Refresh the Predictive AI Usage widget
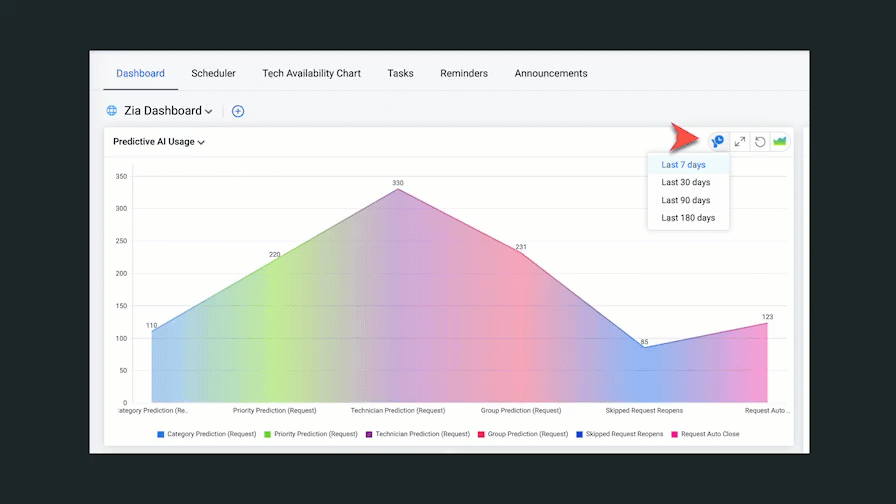Image resolution: width=896 pixels, height=504 pixels. click(760, 141)
